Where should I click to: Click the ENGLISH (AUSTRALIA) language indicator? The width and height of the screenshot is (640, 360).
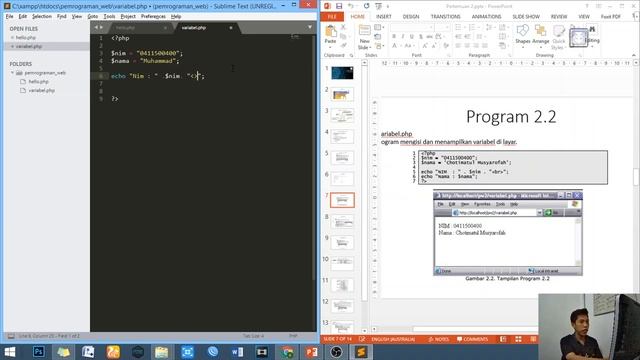pyautogui.click(x=393, y=339)
